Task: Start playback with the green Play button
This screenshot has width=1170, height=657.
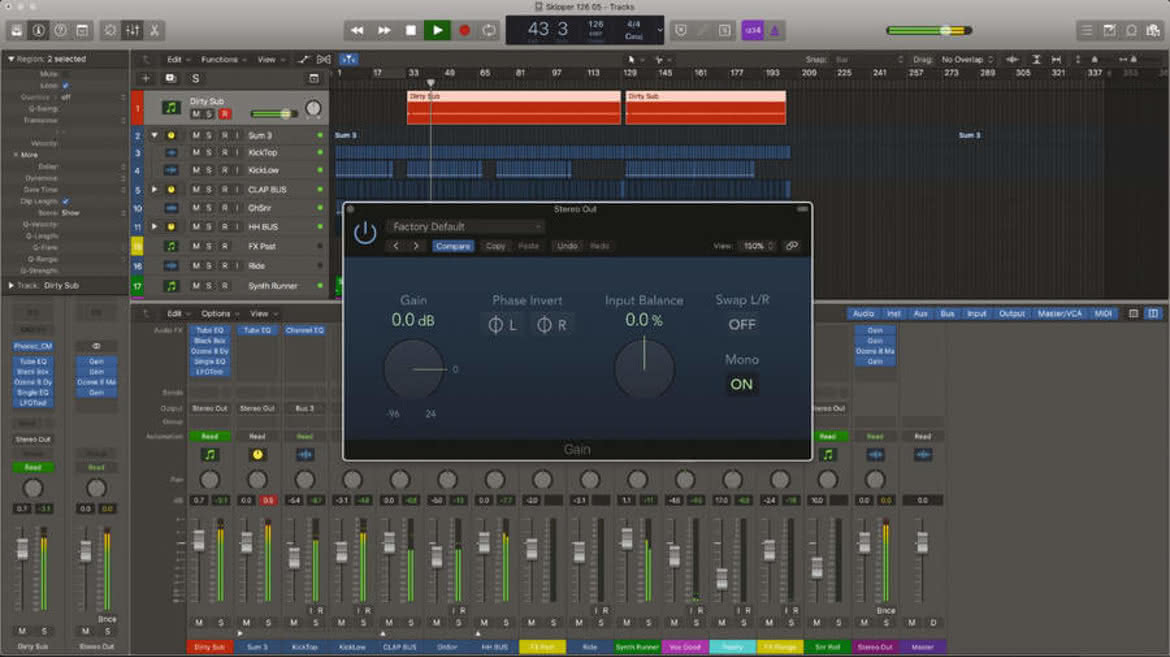Action: (x=437, y=31)
